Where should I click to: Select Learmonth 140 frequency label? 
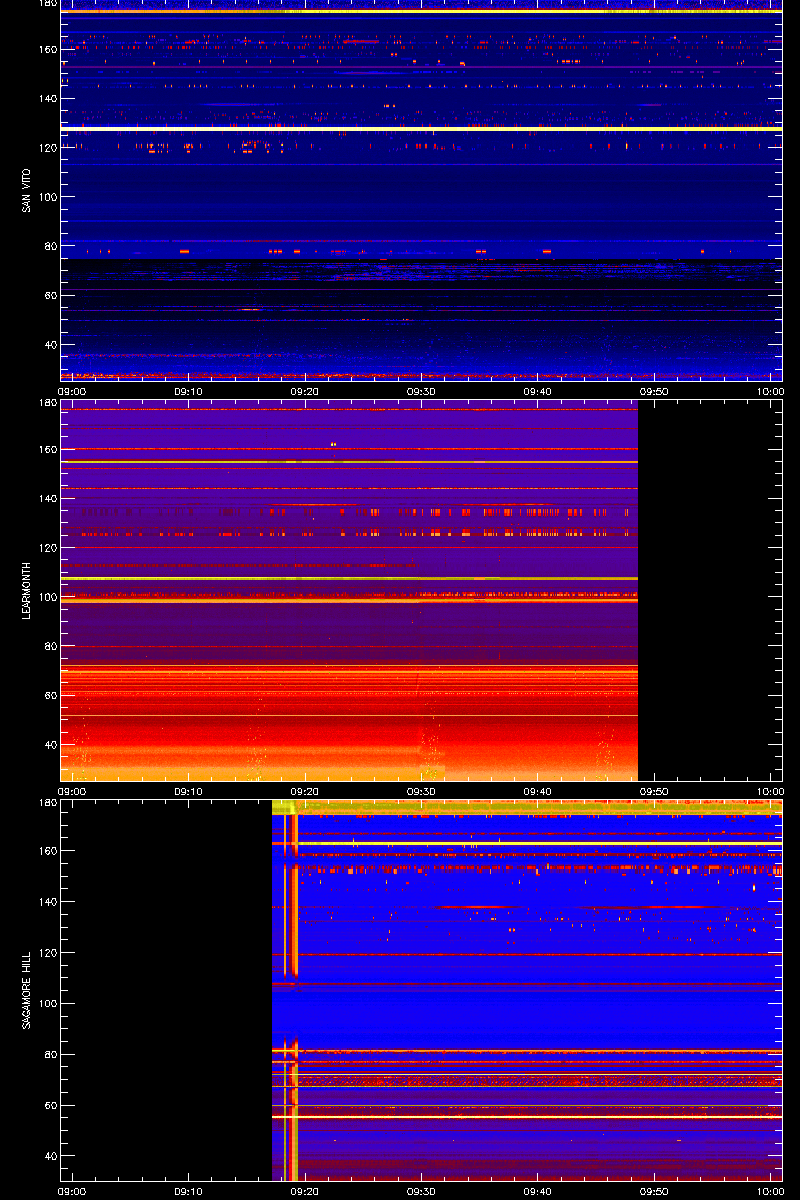coord(46,498)
